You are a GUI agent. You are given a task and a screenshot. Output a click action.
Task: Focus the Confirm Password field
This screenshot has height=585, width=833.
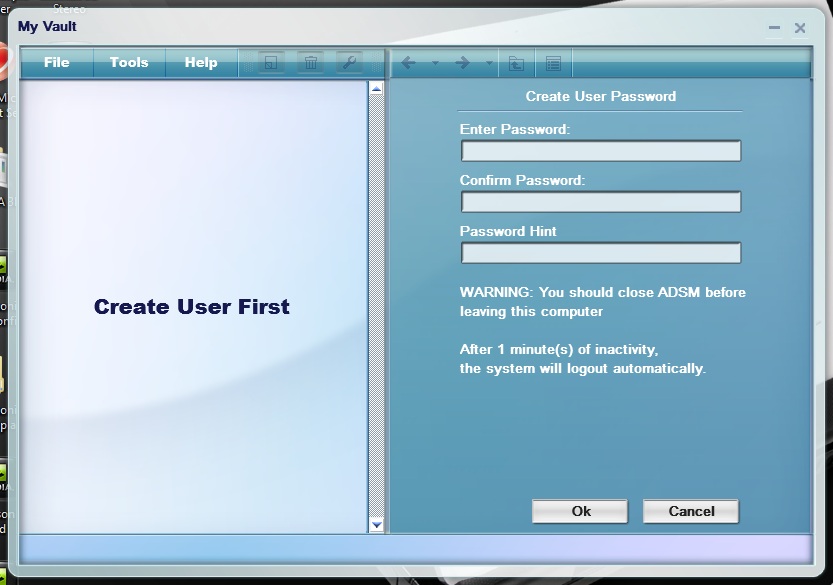click(x=600, y=202)
